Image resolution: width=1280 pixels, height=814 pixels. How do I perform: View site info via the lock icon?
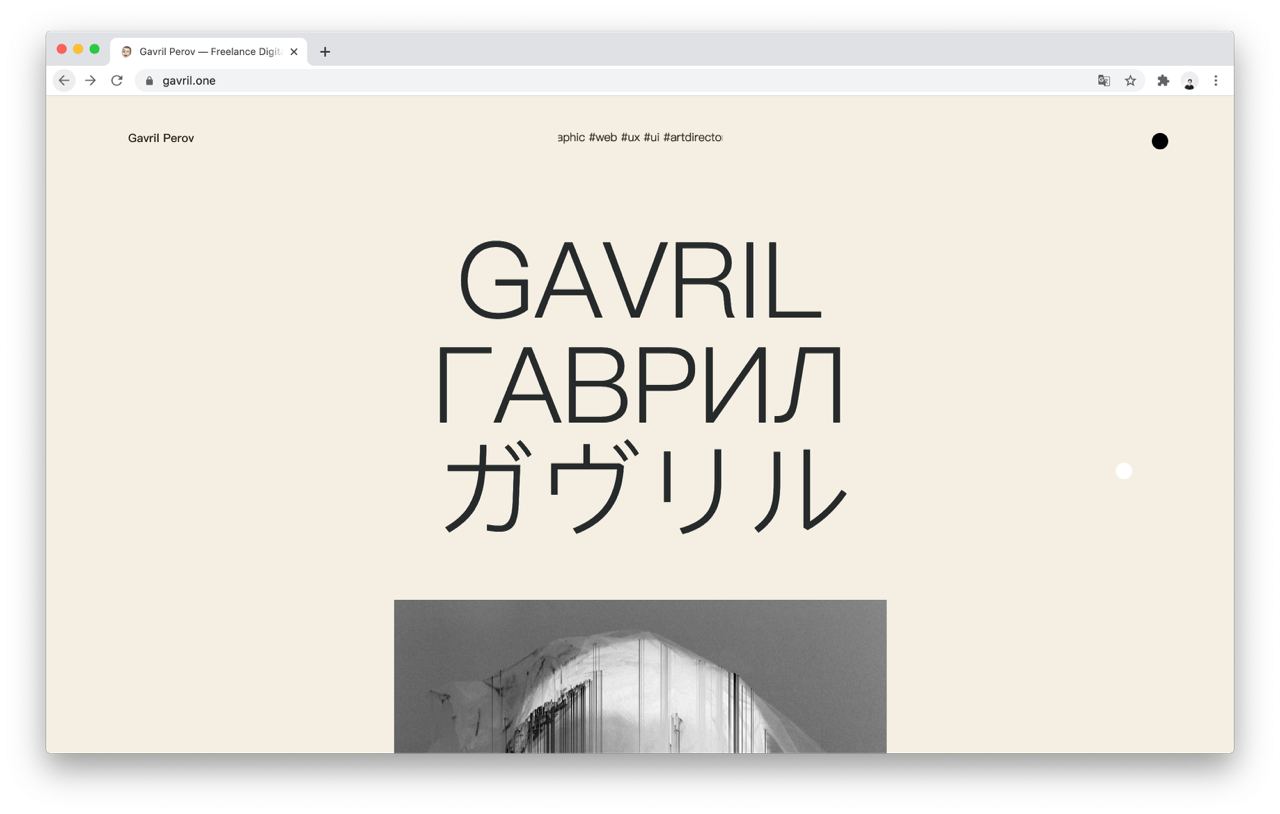149,81
